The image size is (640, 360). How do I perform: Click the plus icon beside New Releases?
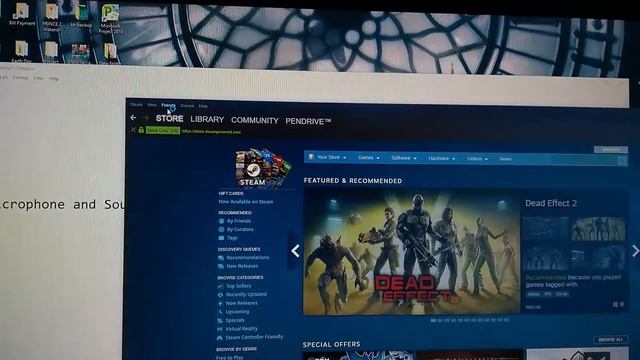(220, 303)
